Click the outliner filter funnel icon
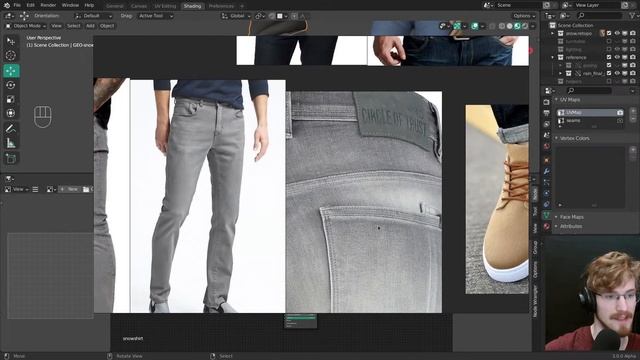Screen dimensions: 640x360 coord(633,16)
